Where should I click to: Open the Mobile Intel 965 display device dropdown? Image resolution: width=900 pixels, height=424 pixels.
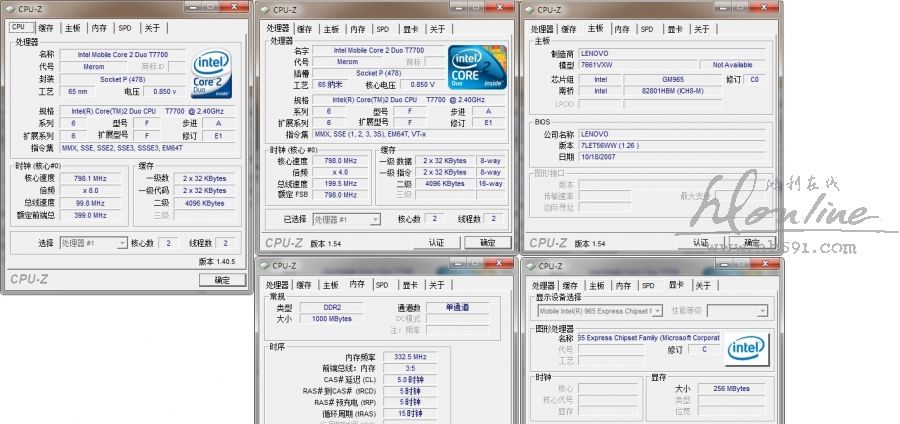[599, 311]
